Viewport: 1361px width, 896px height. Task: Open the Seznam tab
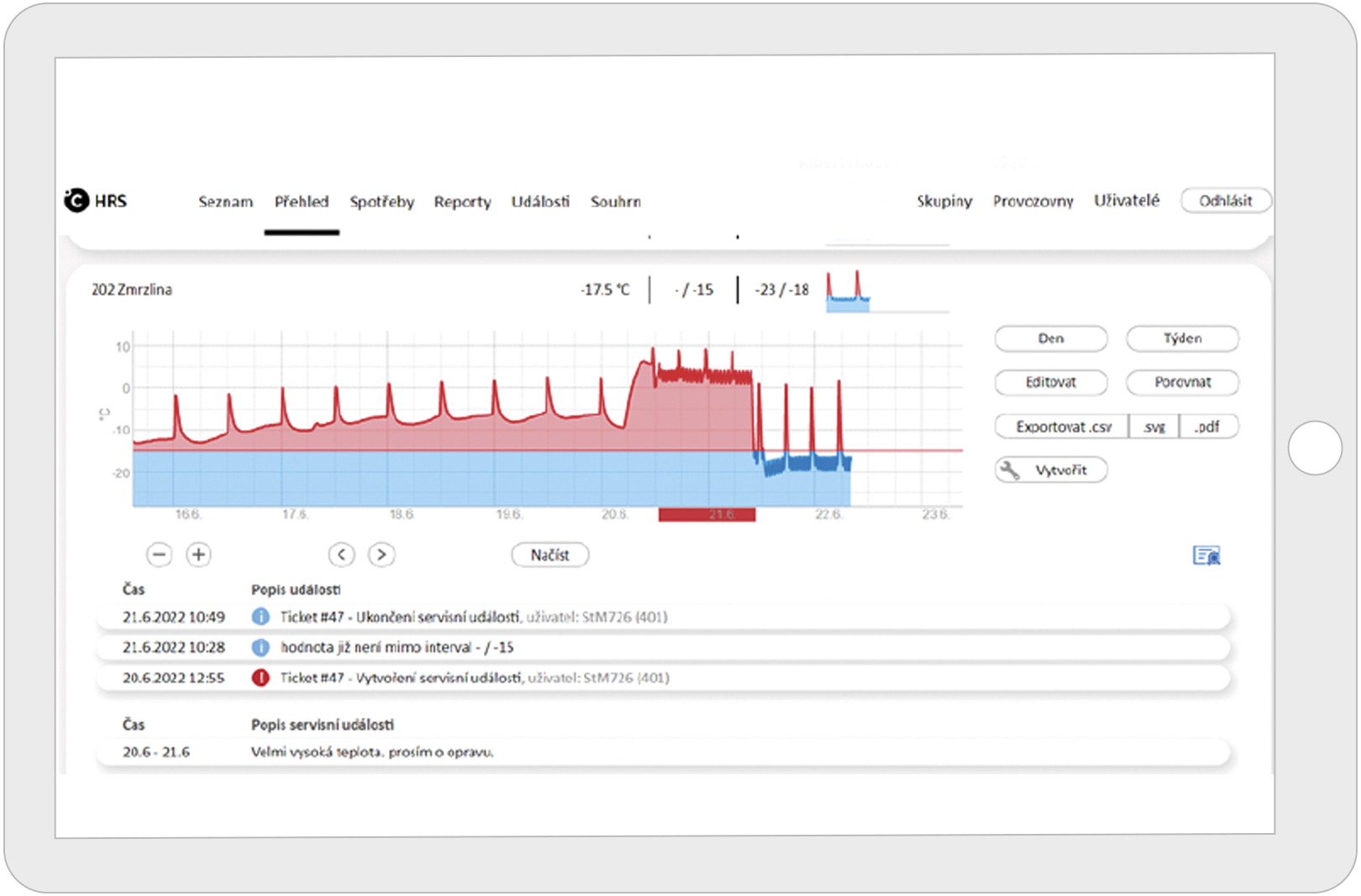click(225, 202)
